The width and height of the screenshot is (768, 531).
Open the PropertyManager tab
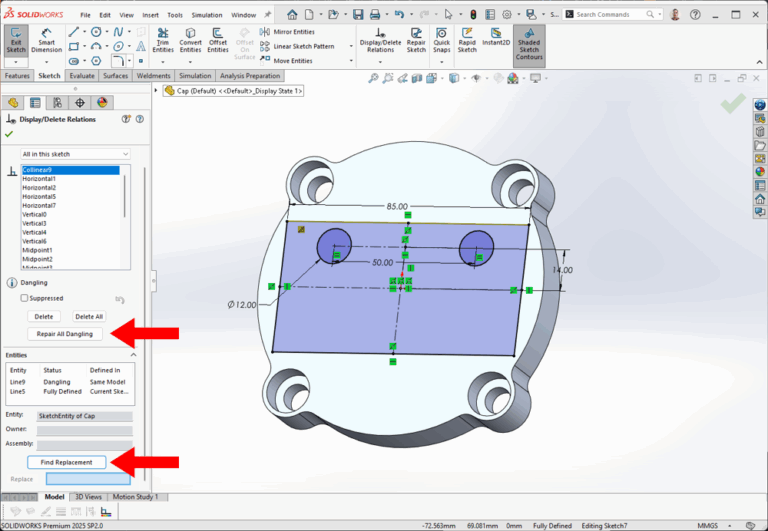tap(35, 102)
